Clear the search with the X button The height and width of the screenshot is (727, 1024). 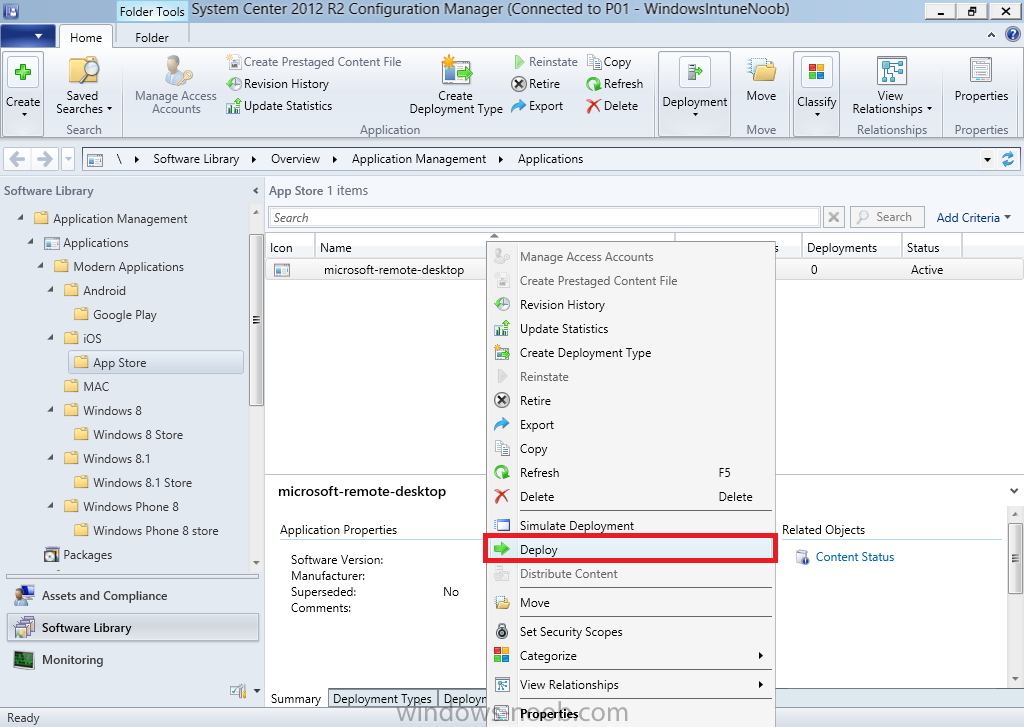[833, 217]
